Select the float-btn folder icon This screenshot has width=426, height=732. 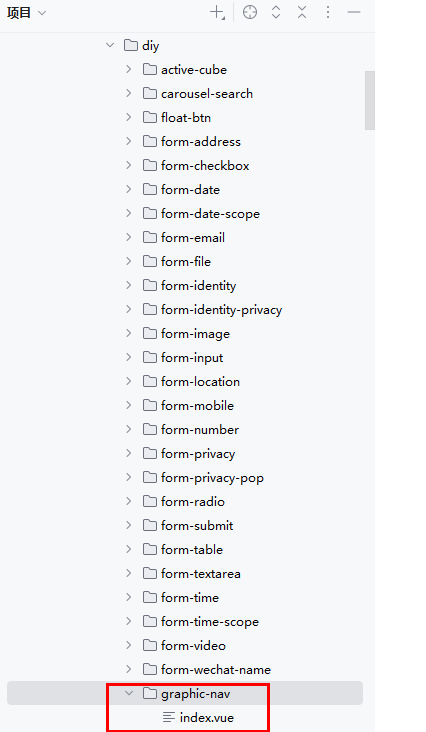pos(150,117)
